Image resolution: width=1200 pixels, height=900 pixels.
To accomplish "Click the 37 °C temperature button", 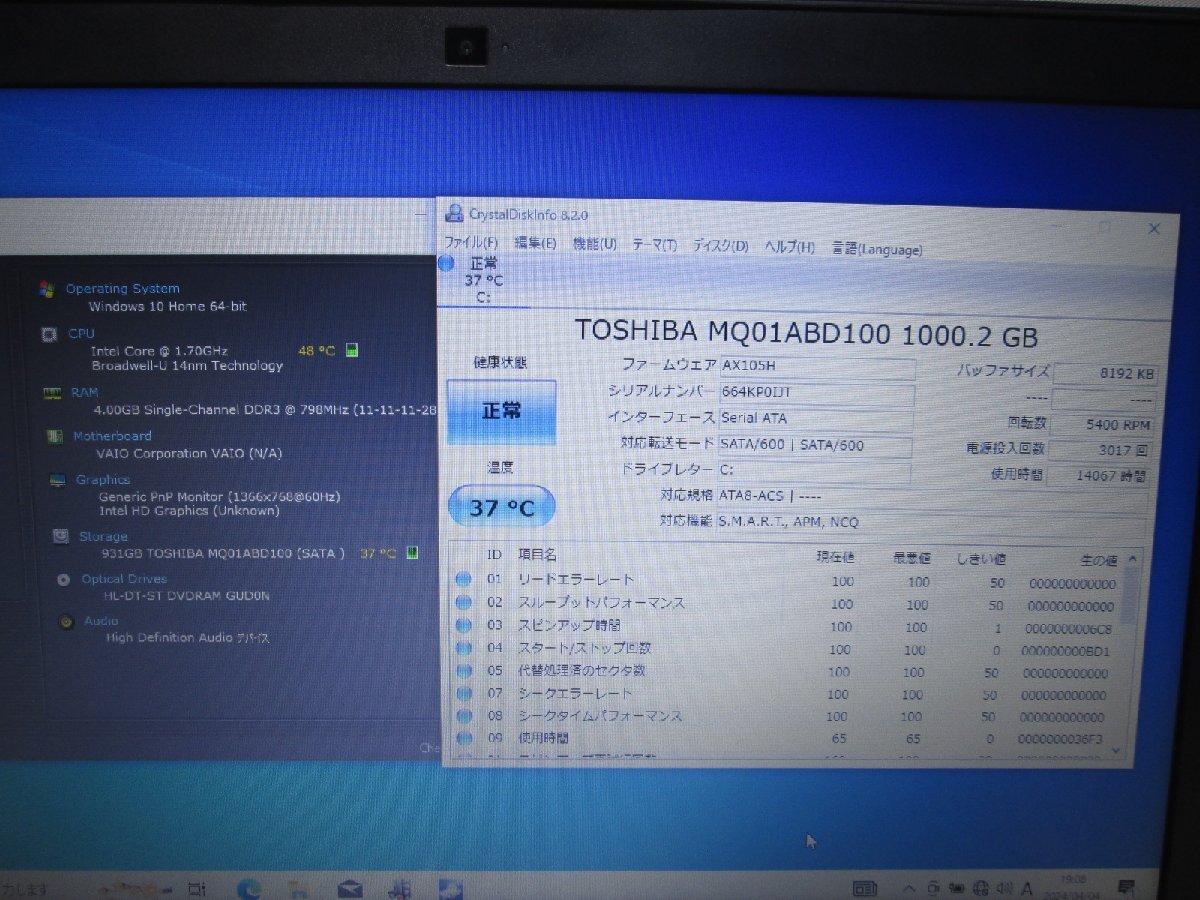I will (501, 507).
